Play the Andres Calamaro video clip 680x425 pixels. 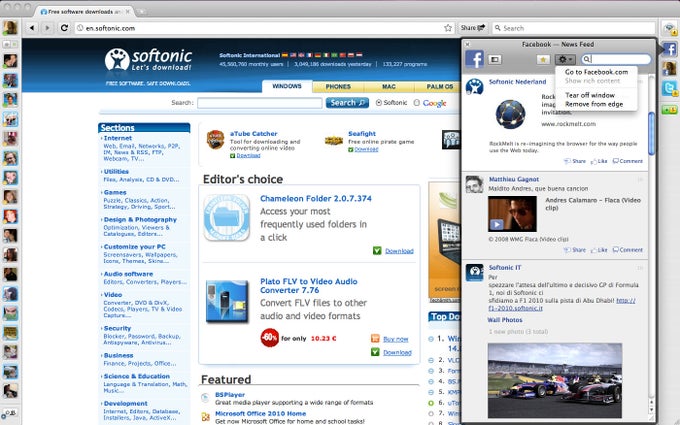[497, 224]
